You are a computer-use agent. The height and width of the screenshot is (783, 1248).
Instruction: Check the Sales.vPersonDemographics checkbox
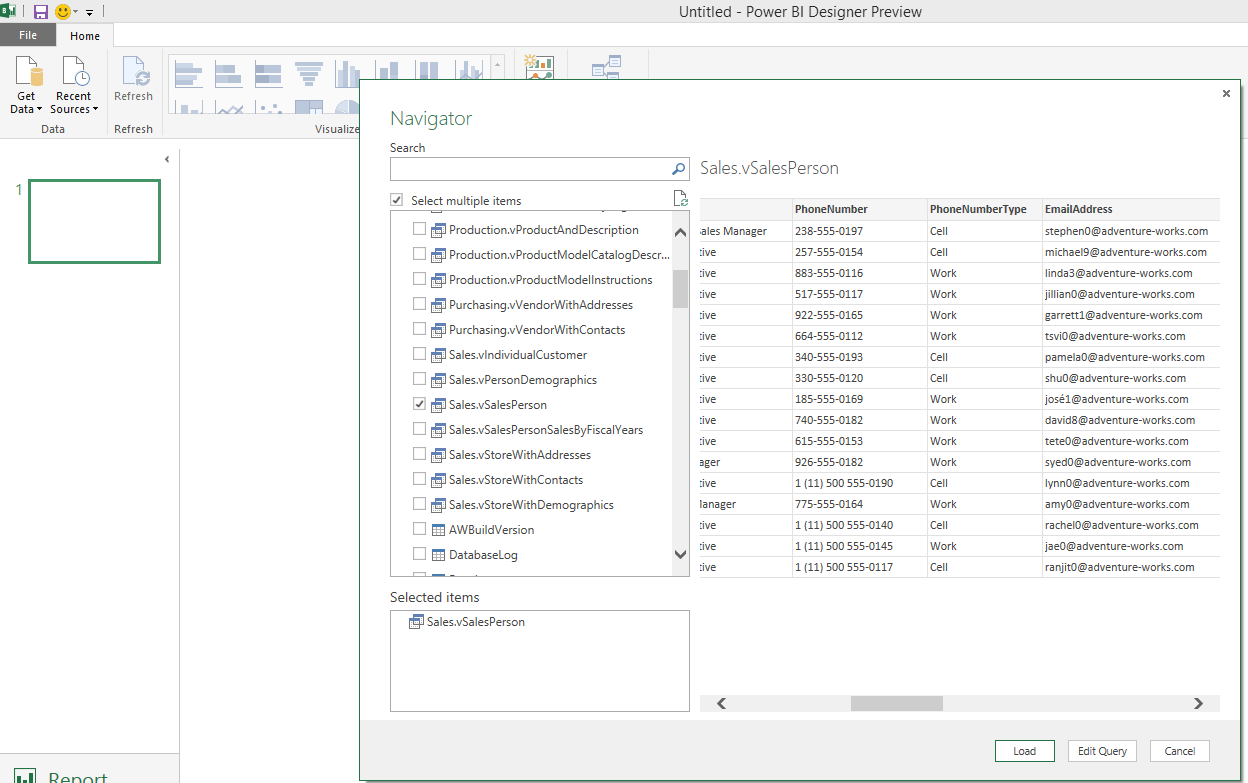click(x=419, y=380)
